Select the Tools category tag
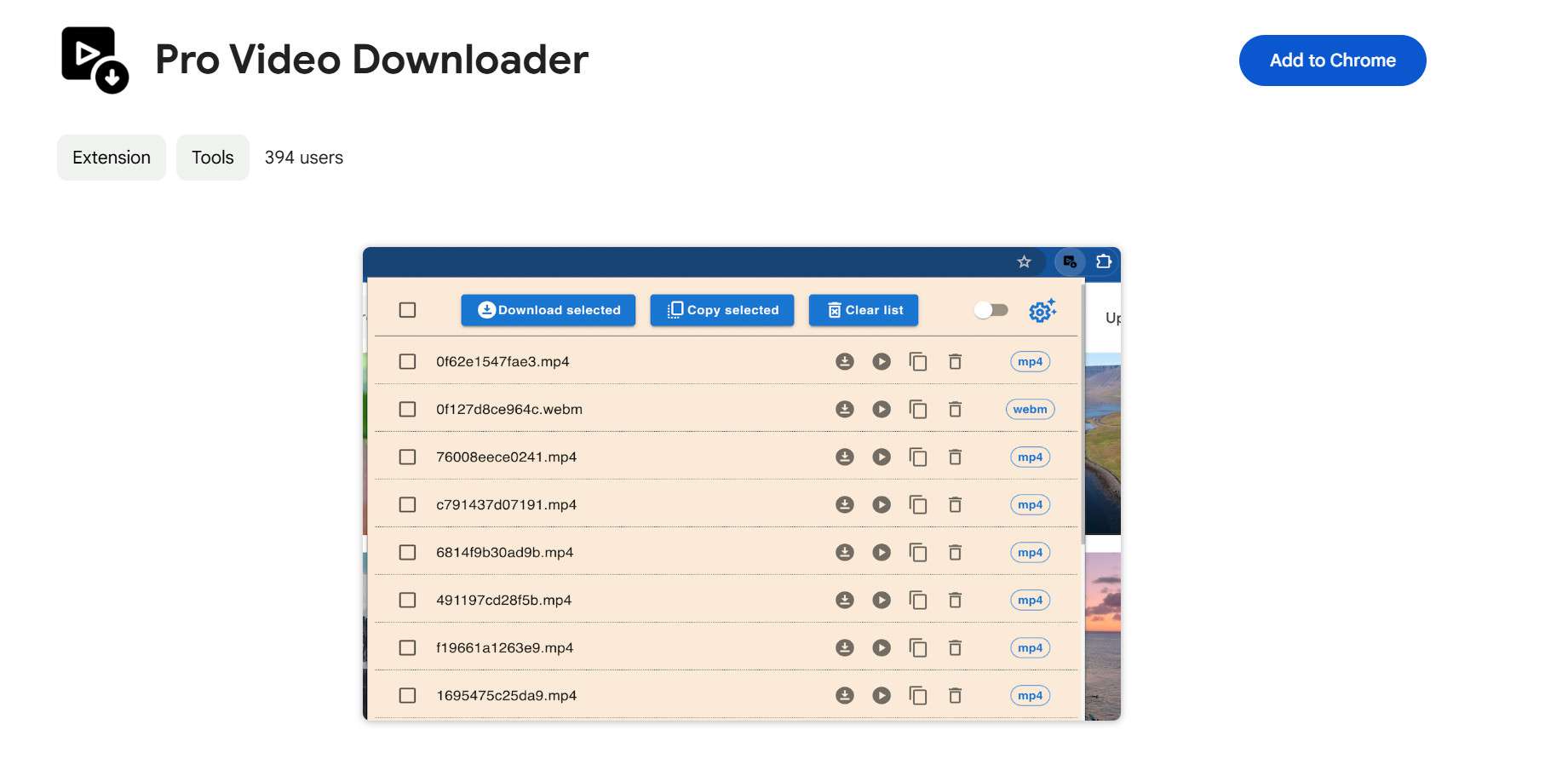The width and height of the screenshot is (1568, 776). coord(212,157)
